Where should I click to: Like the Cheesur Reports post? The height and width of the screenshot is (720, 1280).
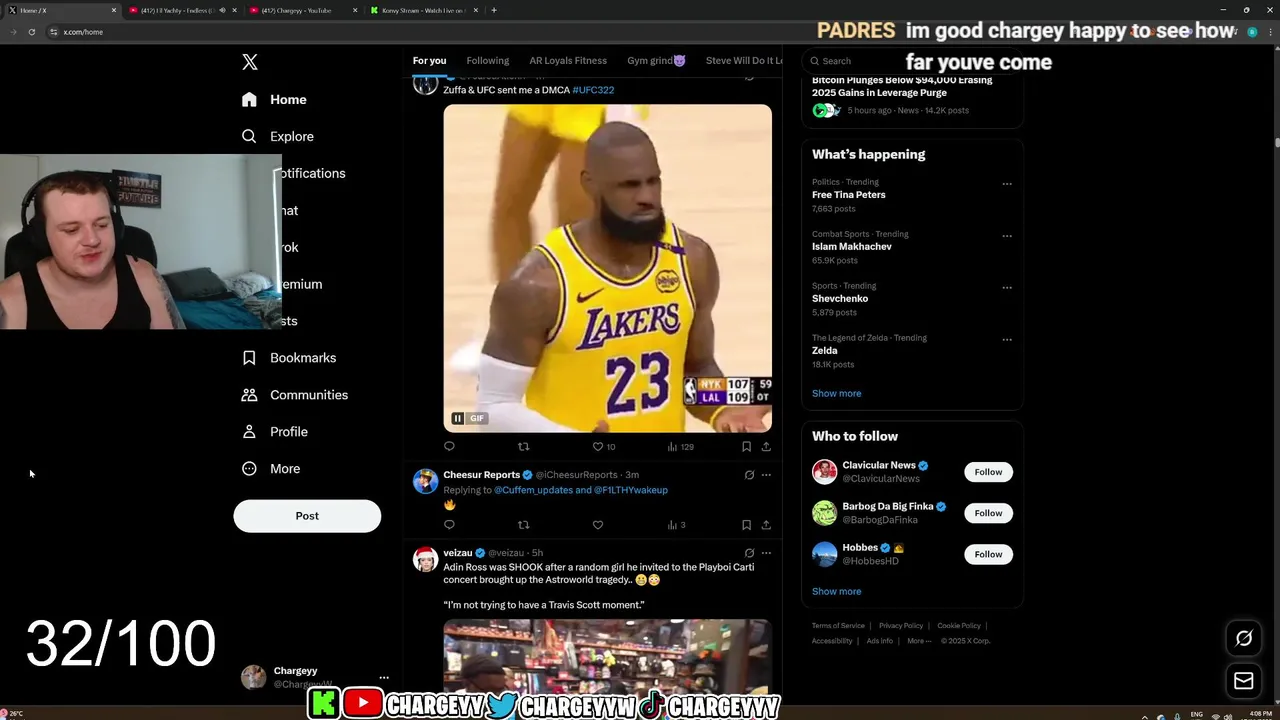(x=598, y=525)
